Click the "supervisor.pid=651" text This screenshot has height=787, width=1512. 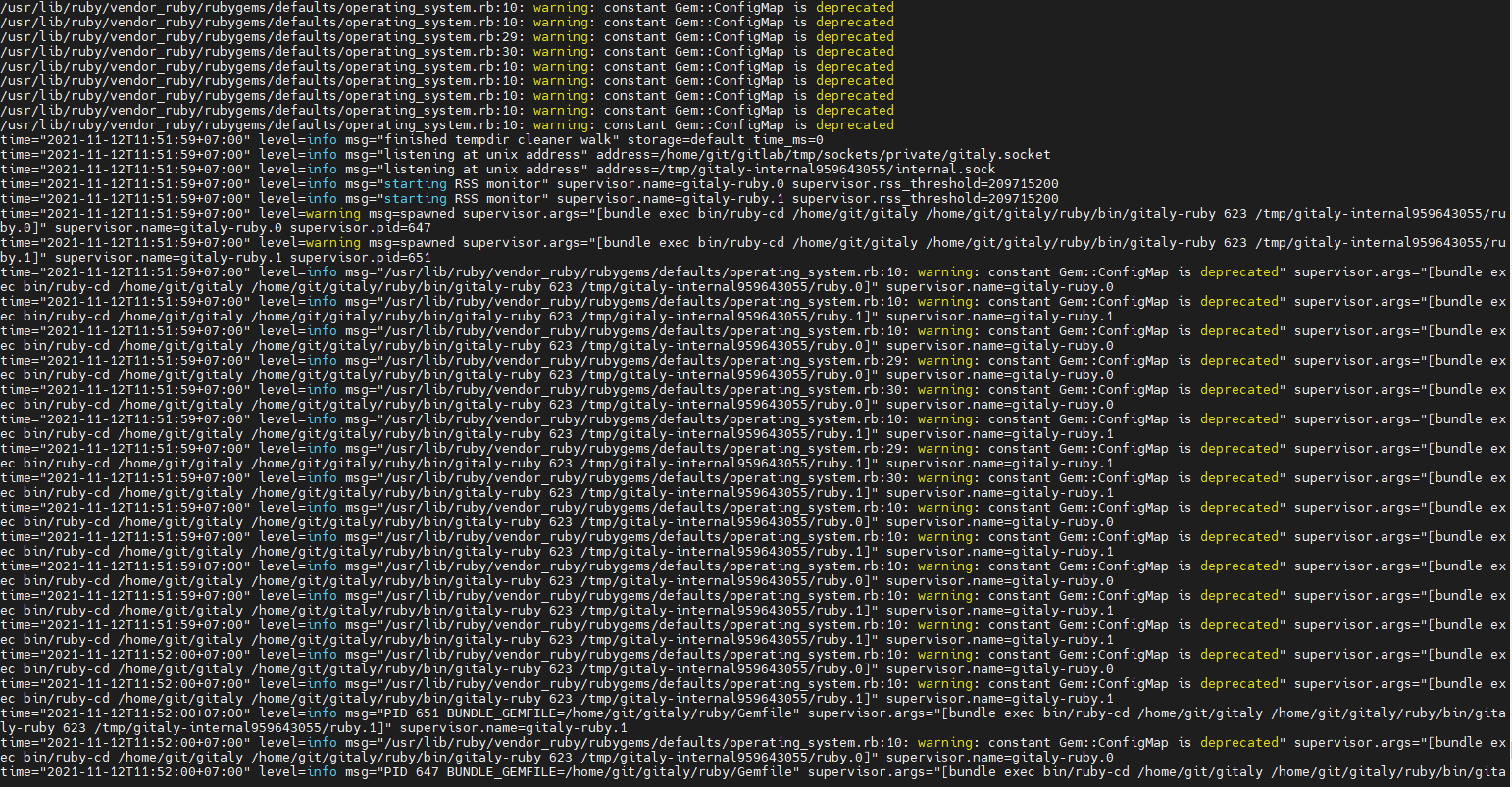[361, 258]
